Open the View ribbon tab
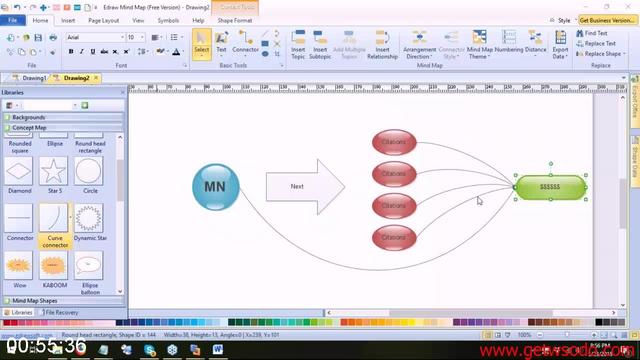This screenshot has height=360, width=640. coord(138,20)
